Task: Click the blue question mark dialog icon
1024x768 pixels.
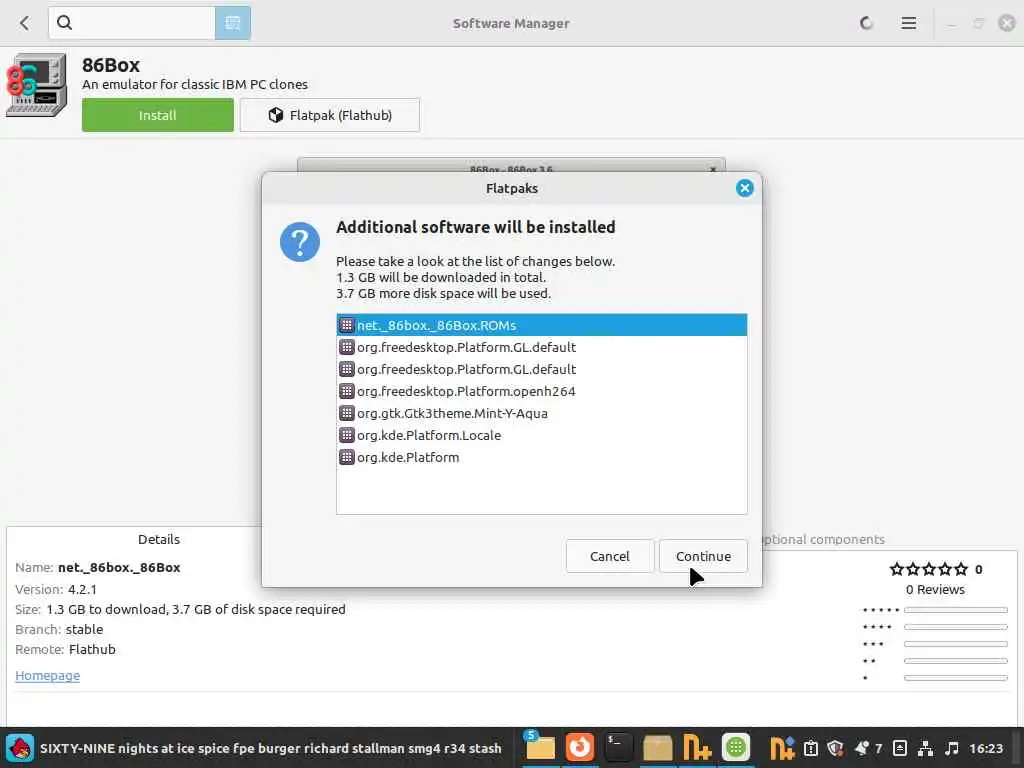Action: coord(300,242)
